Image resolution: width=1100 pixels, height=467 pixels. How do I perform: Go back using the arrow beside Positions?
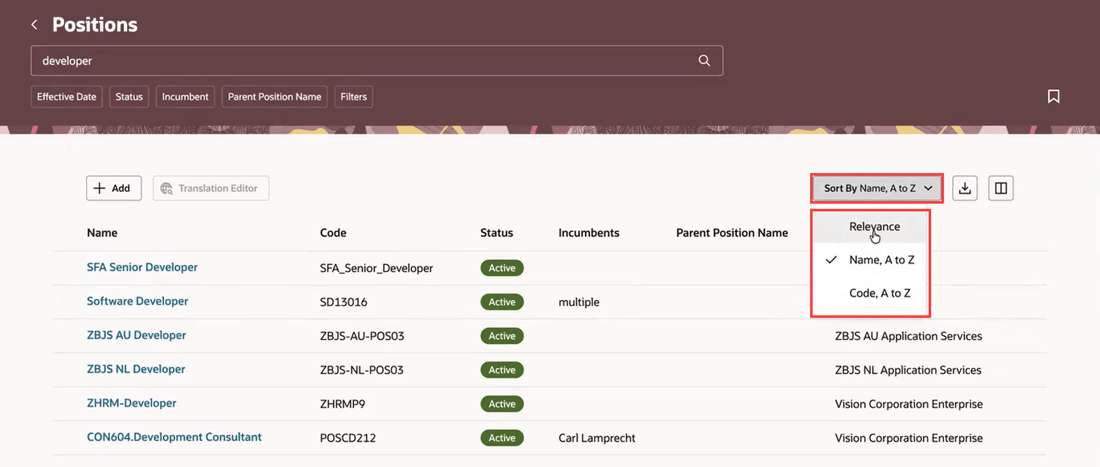click(34, 25)
